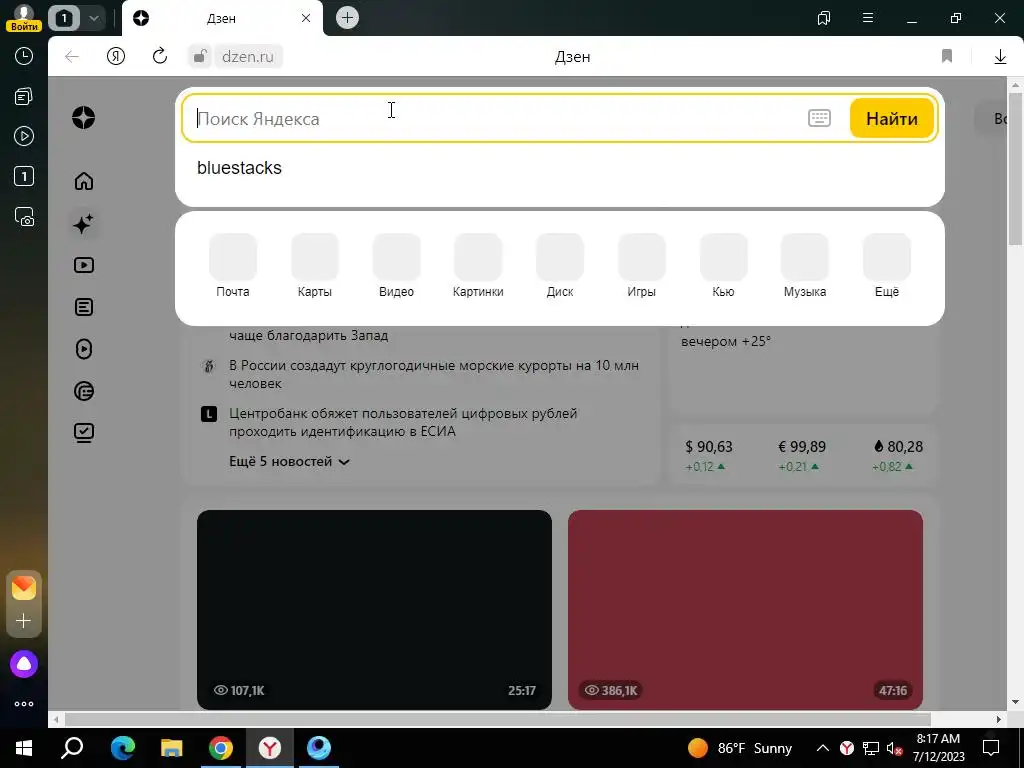This screenshot has width=1024, height=768.
Task: Open Dzen sparkle feed icon
Action: click(84, 224)
